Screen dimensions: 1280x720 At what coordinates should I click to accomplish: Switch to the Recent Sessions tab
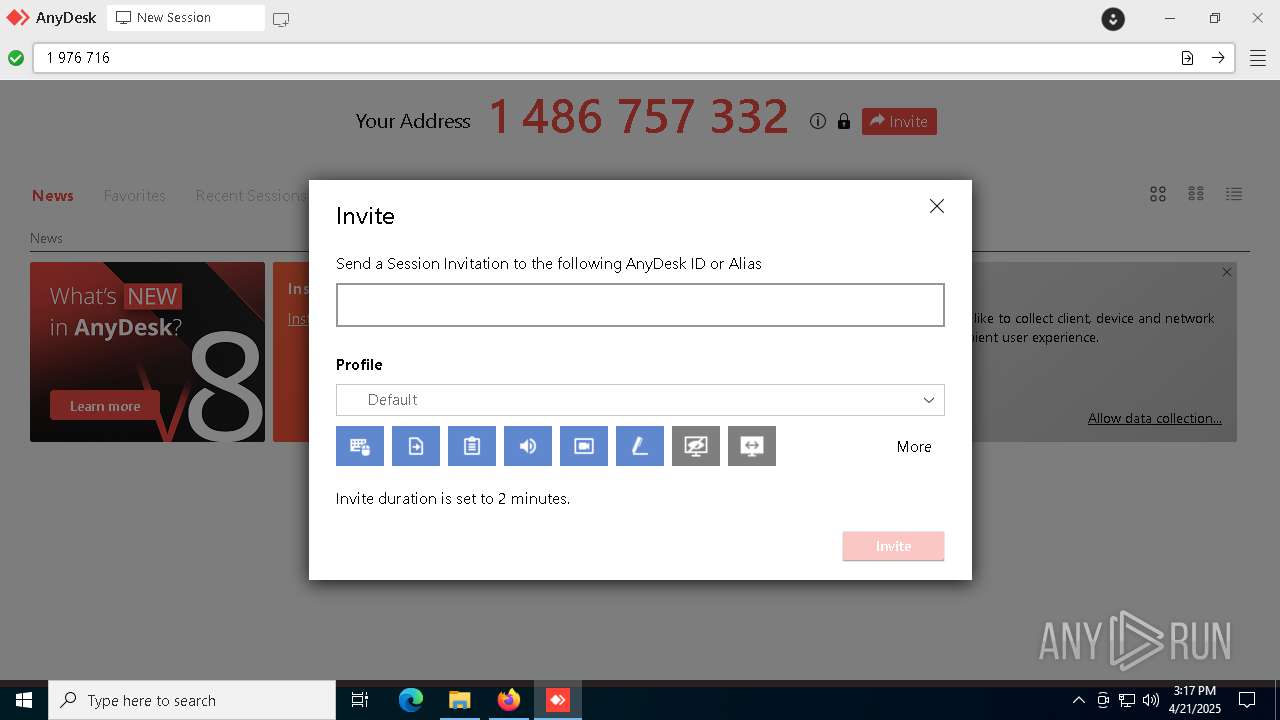pos(250,196)
